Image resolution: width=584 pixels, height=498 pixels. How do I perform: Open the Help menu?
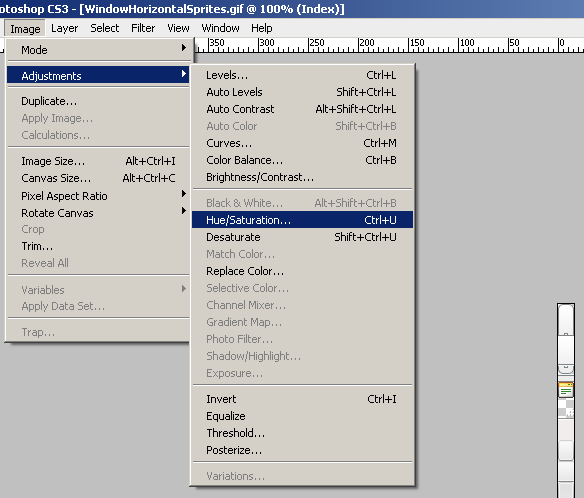pos(261,28)
